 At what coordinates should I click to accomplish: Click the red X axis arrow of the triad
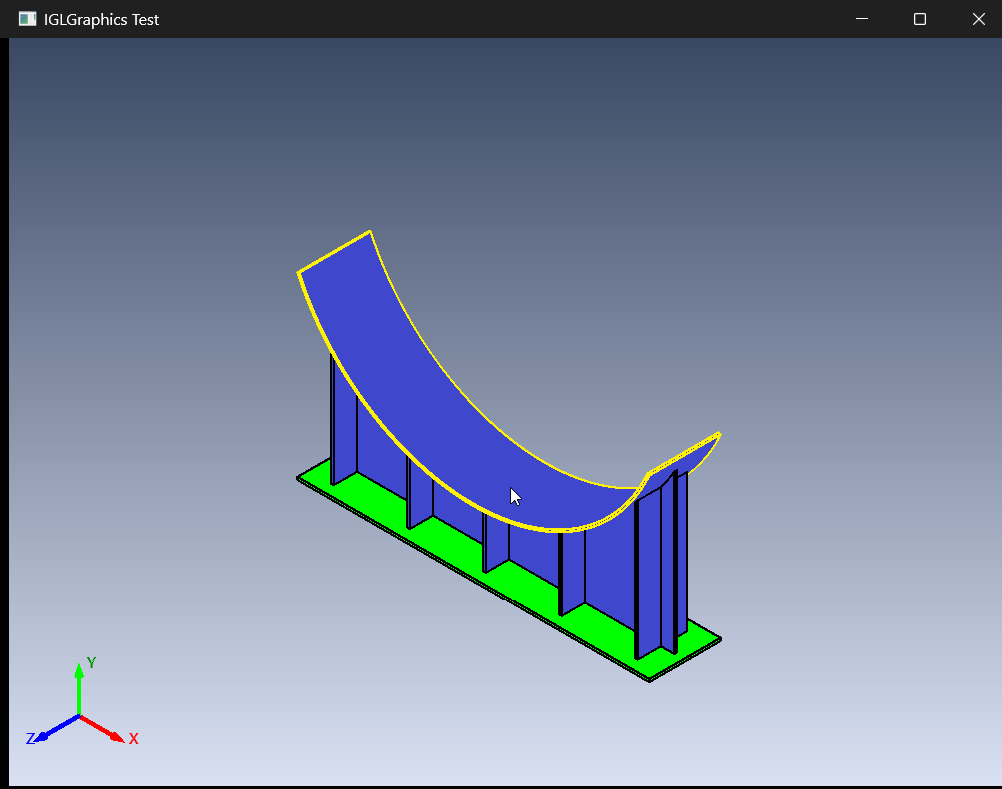[x=102, y=729]
